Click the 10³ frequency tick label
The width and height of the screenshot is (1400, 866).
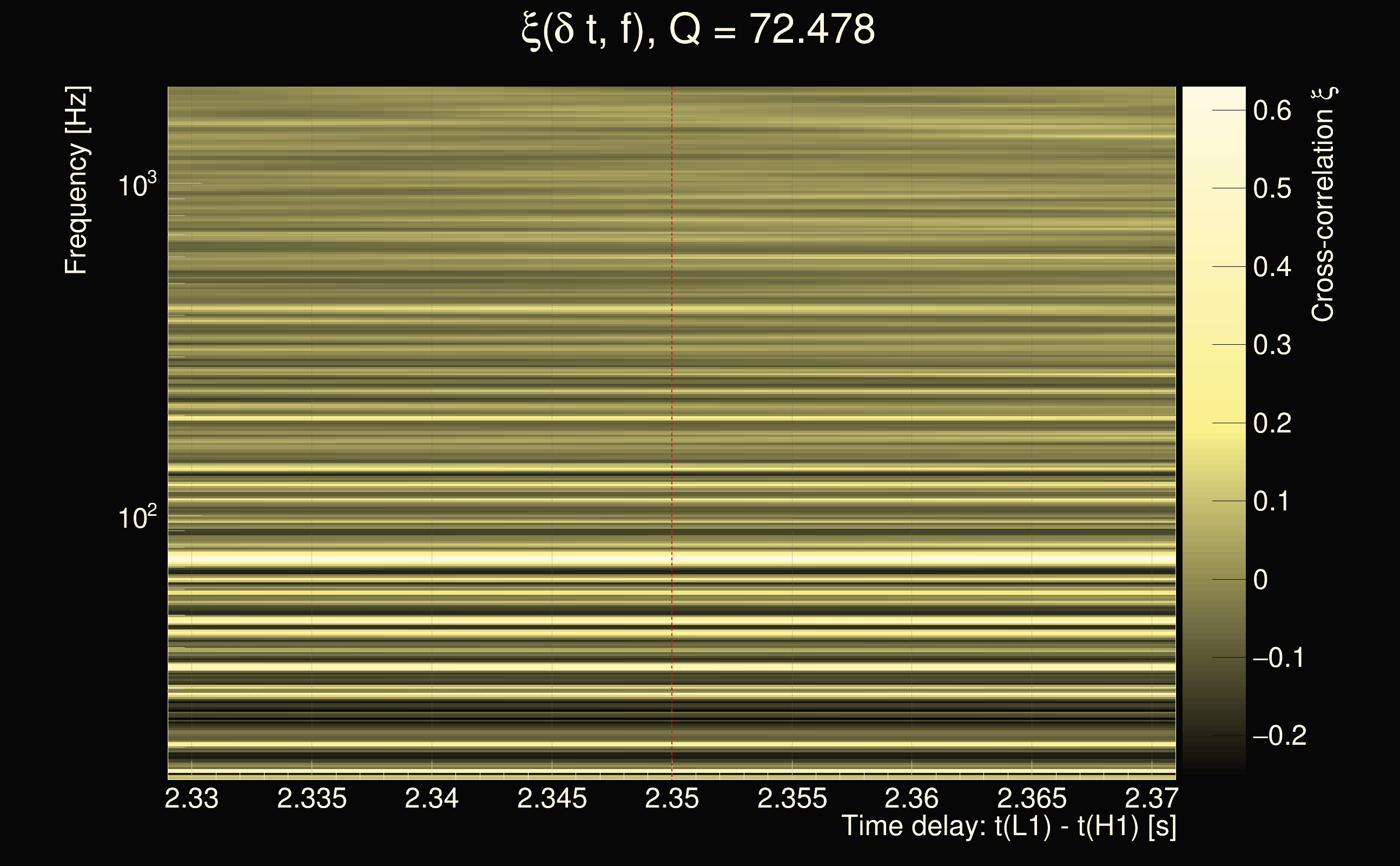coord(137,186)
